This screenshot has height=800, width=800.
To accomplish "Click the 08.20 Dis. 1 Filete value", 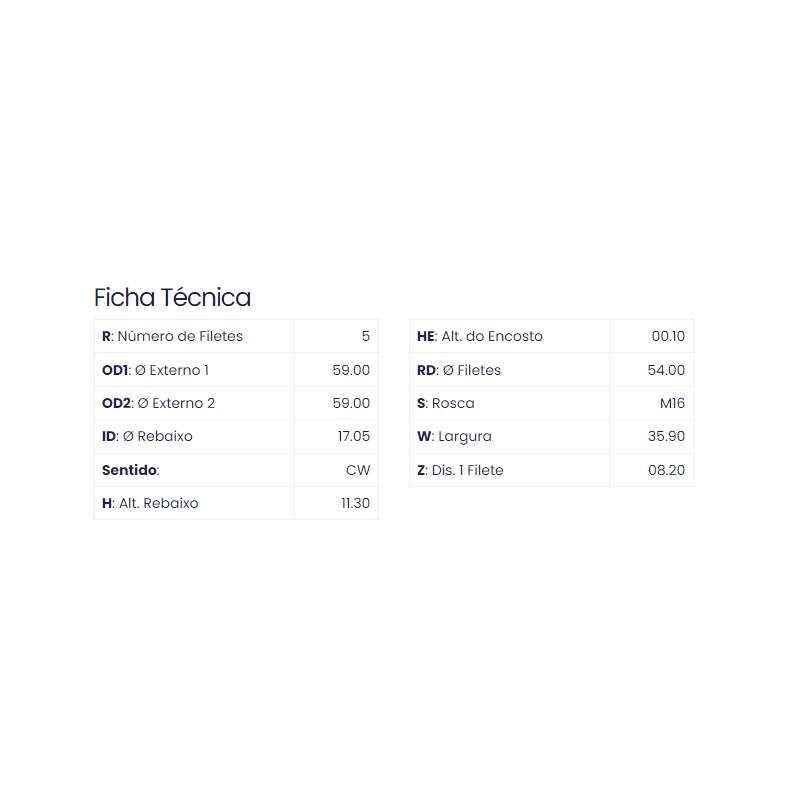I will coord(666,470).
